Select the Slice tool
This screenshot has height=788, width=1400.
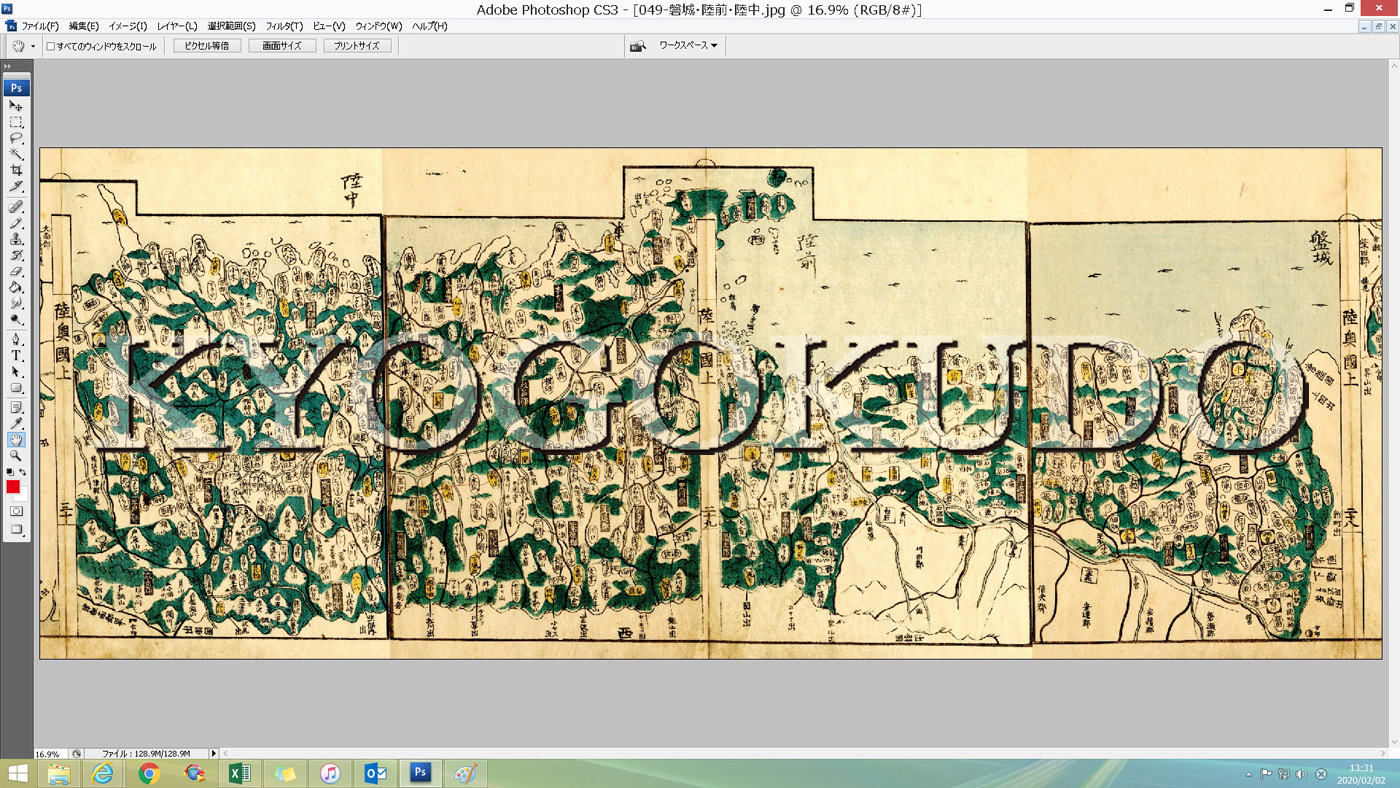pyautogui.click(x=16, y=186)
